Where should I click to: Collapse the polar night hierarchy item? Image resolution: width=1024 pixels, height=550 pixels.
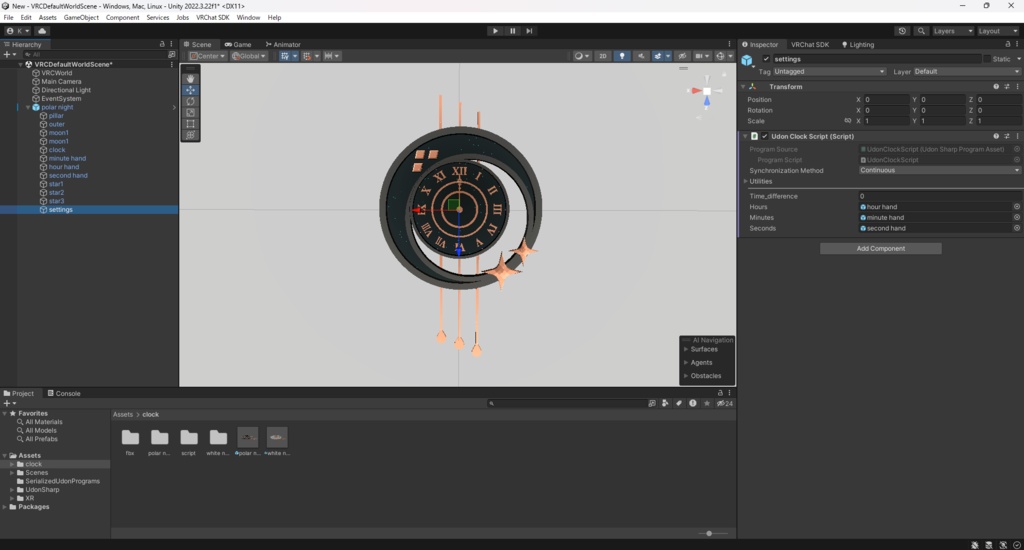pos(28,107)
